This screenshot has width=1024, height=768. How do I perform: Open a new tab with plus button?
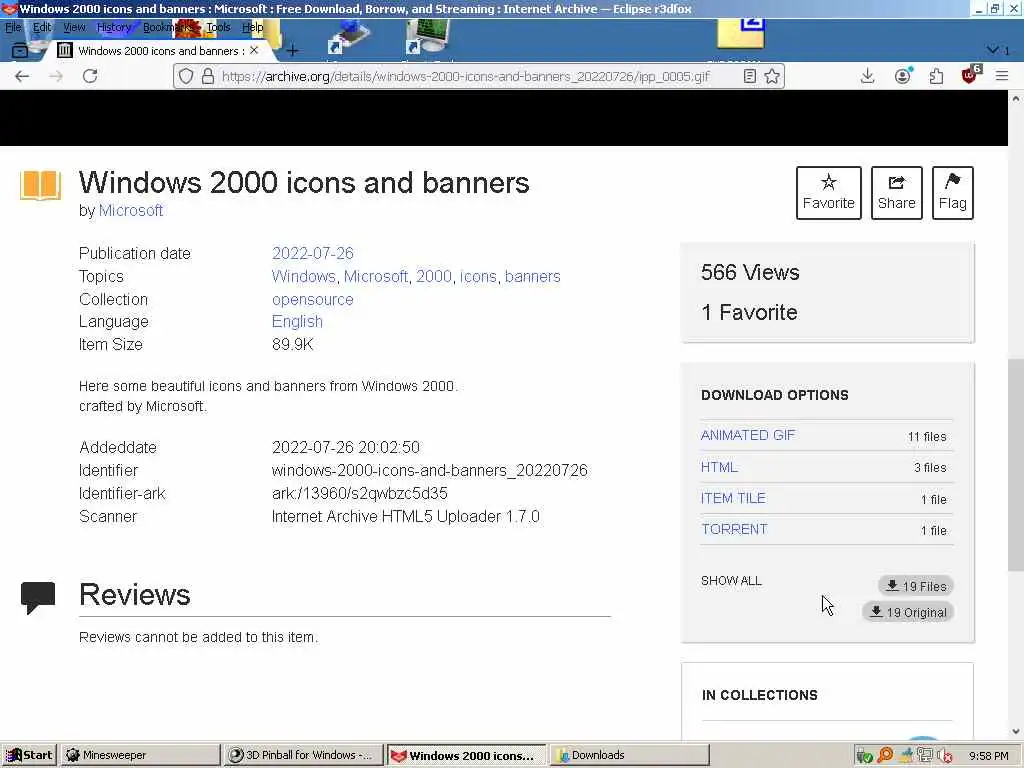293,50
